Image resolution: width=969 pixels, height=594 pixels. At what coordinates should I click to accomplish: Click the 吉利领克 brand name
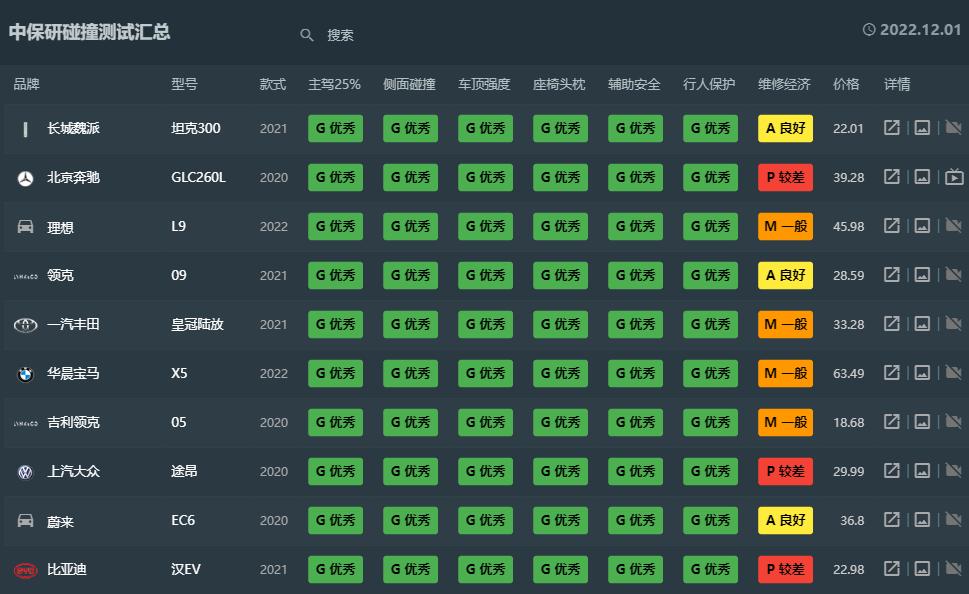(x=73, y=422)
